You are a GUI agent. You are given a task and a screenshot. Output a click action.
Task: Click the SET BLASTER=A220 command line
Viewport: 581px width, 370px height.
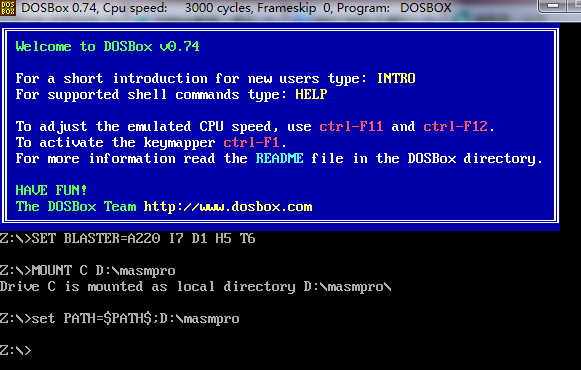pyautogui.click(x=127, y=239)
